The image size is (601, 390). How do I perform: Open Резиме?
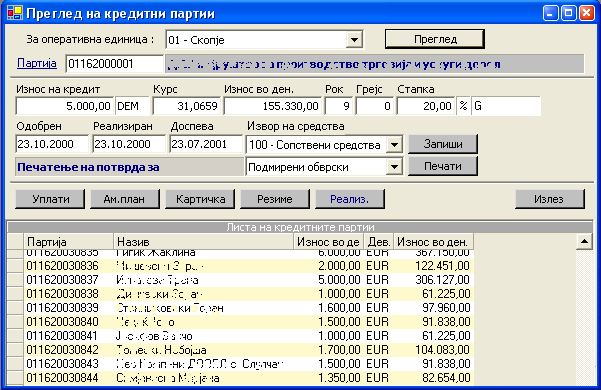tap(275, 199)
